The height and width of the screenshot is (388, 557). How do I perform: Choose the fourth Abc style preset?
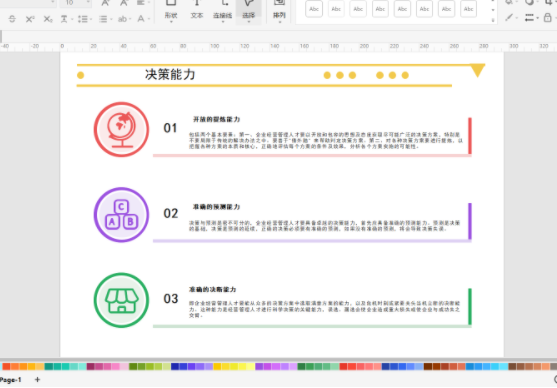380,9
